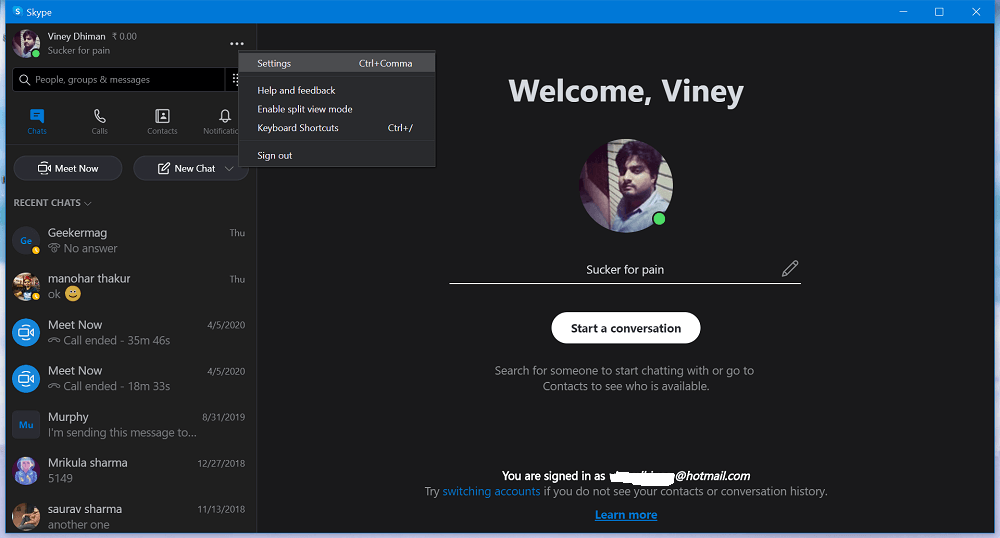This screenshot has height=538, width=1000.
Task: Minimize the Skype window
Action: point(903,11)
